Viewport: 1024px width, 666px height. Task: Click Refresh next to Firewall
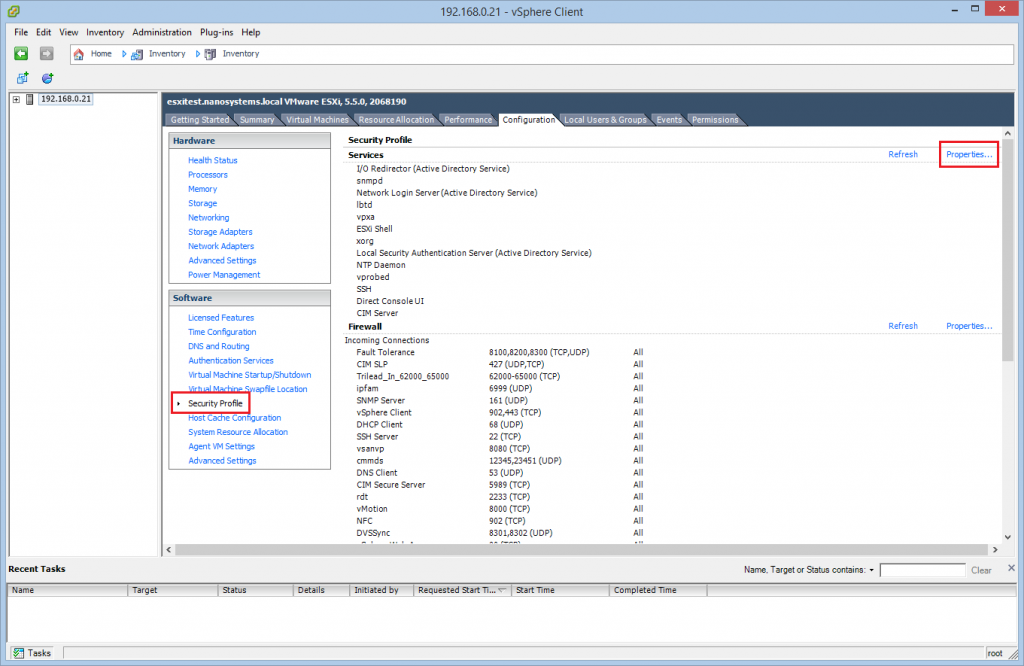point(902,325)
